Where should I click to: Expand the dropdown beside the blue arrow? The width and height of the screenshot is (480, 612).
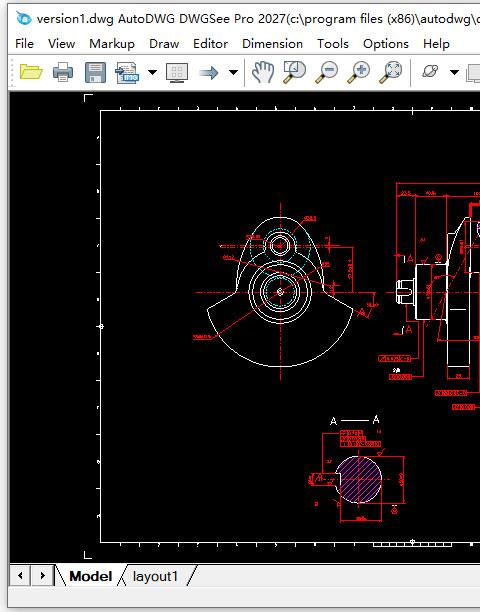click(233, 72)
